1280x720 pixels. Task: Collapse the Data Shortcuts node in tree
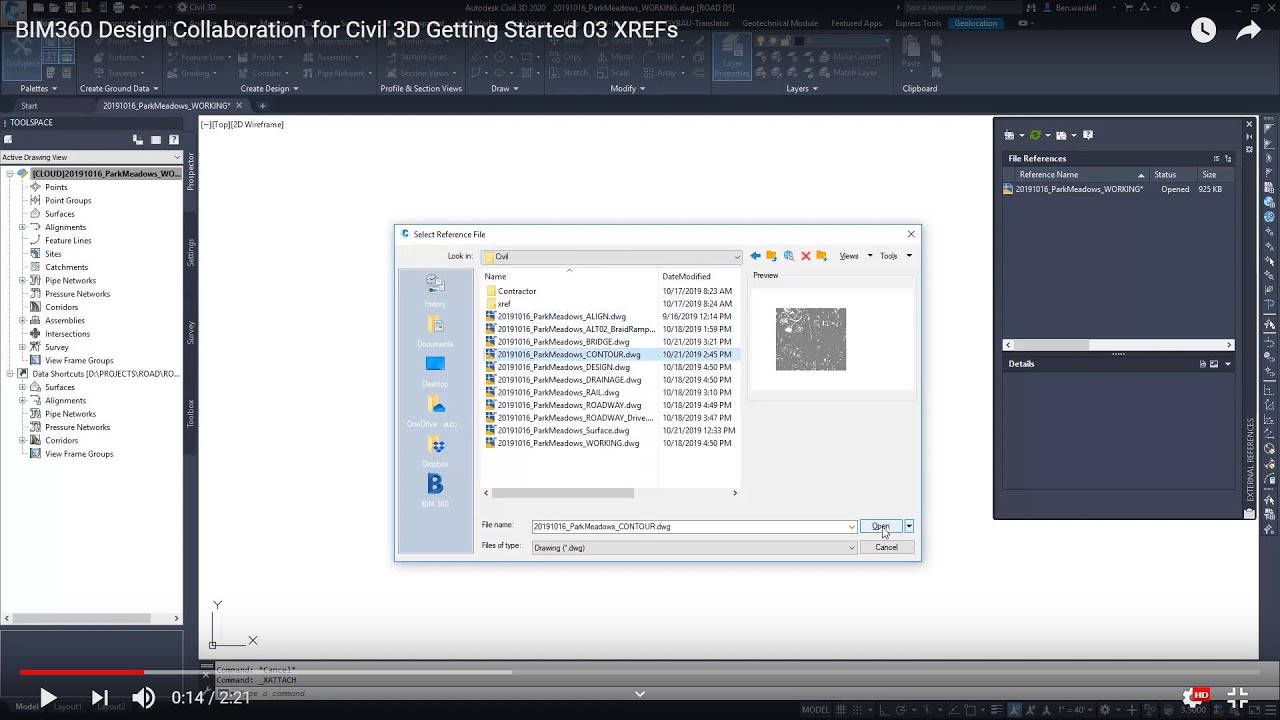coord(10,374)
